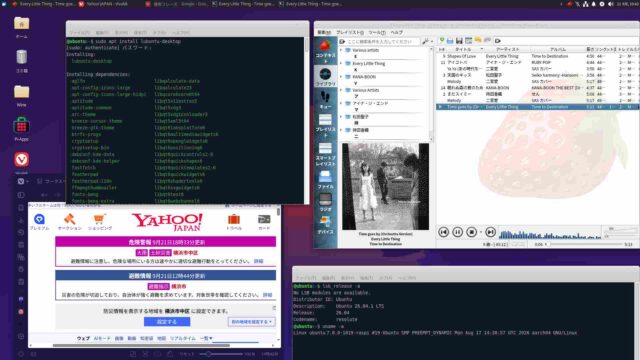This screenshot has height=360, width=640.
Task: Click the volume slider in the music player
Action: (x=620, y=229)
